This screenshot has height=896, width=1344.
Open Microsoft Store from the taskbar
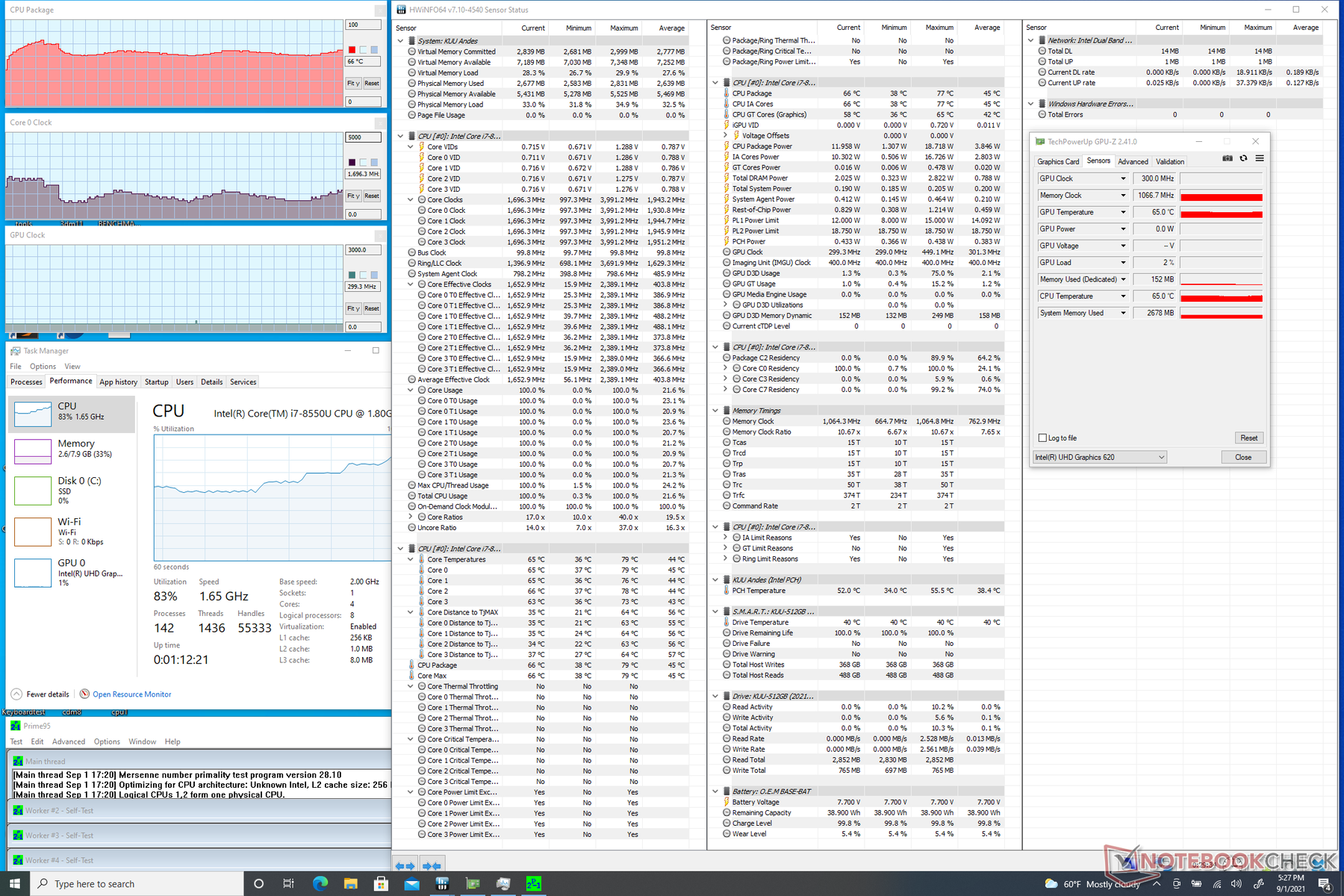tap(381, 883)
